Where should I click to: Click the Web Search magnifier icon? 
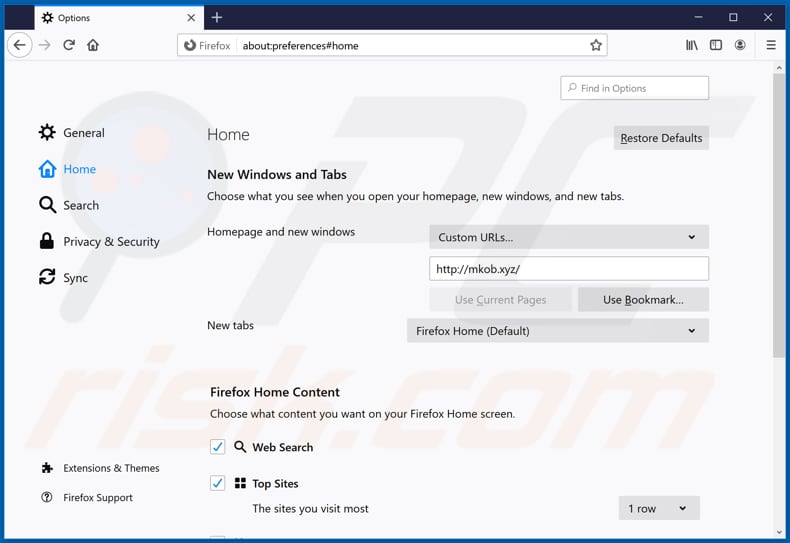click(240, 447)
